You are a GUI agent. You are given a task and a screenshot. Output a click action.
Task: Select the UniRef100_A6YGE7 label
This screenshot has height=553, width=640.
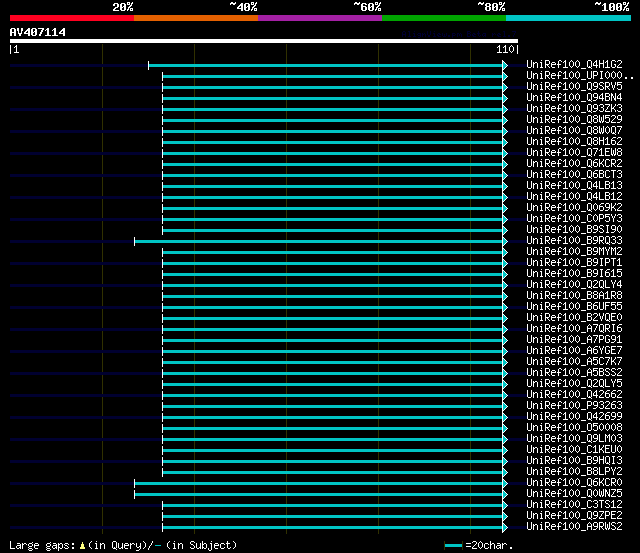click(x=574, y=351)
